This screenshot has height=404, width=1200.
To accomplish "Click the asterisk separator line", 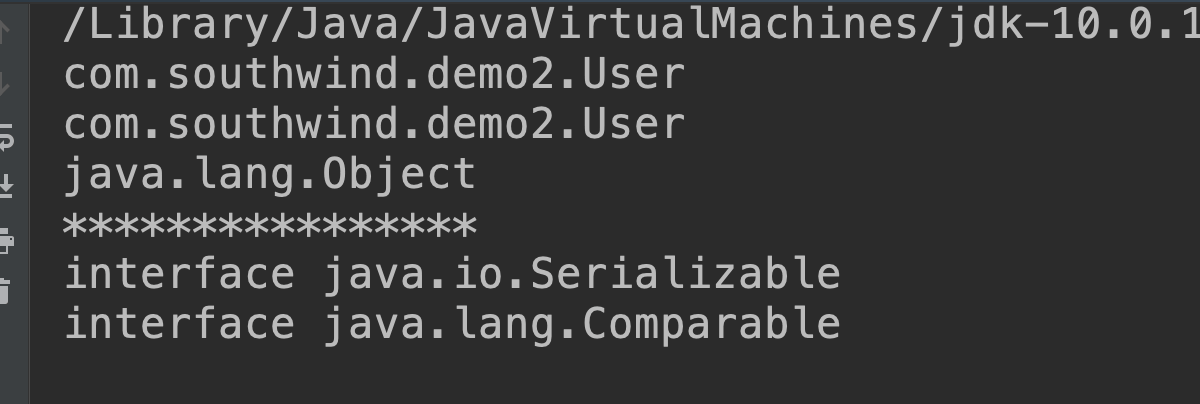I will point(270,226).
